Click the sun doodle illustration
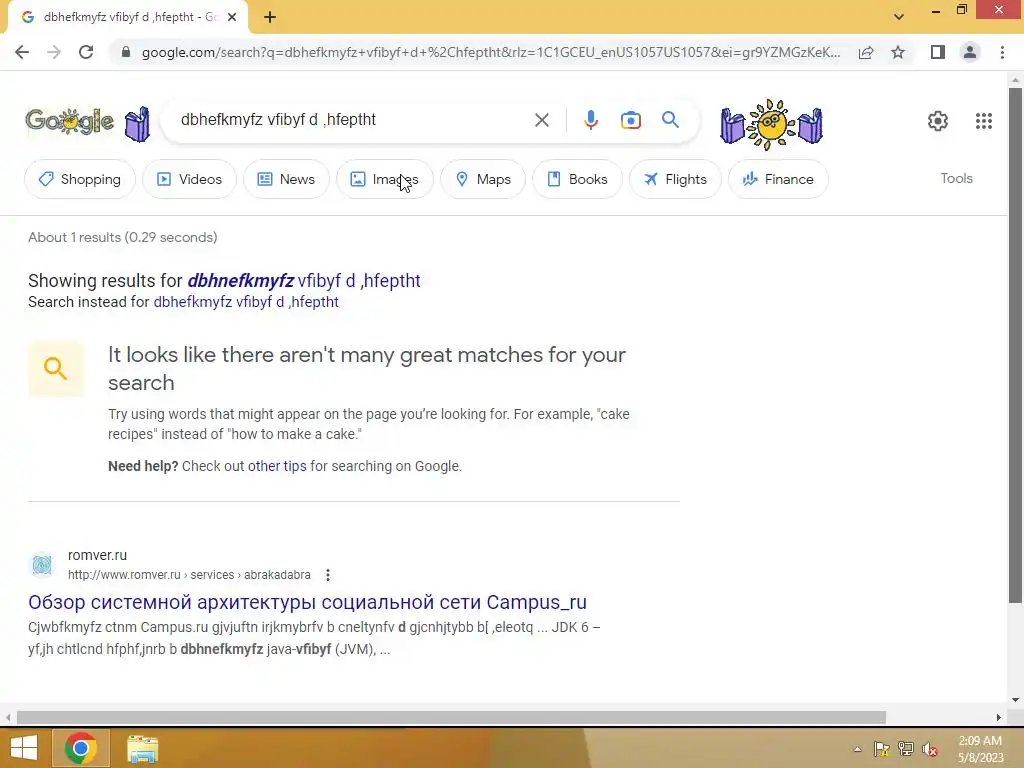The width and height of the screenshot is (1024, 768). pos(771,124)
